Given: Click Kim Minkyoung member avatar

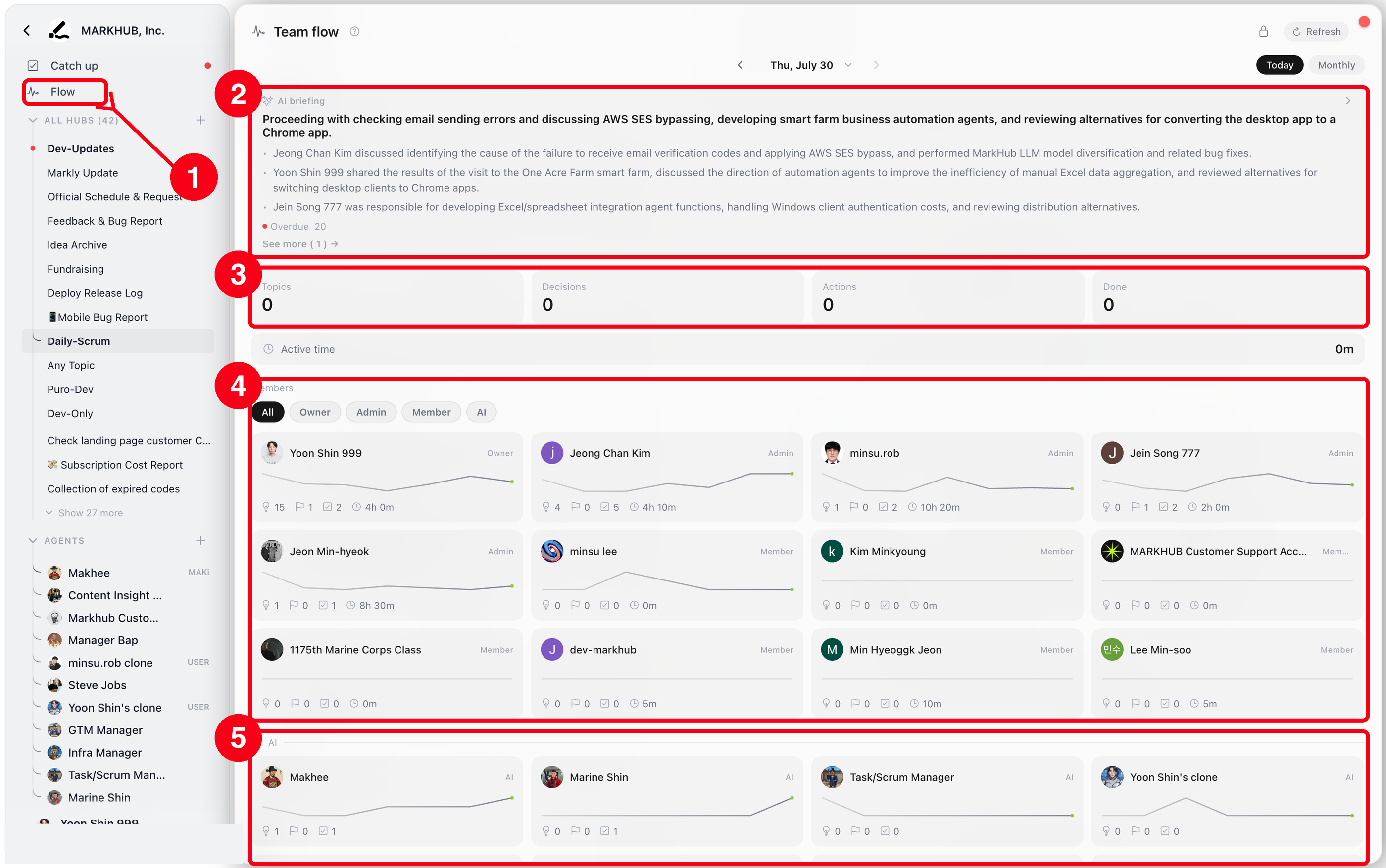Looking at the screenshot, I should tap(832, 551).
